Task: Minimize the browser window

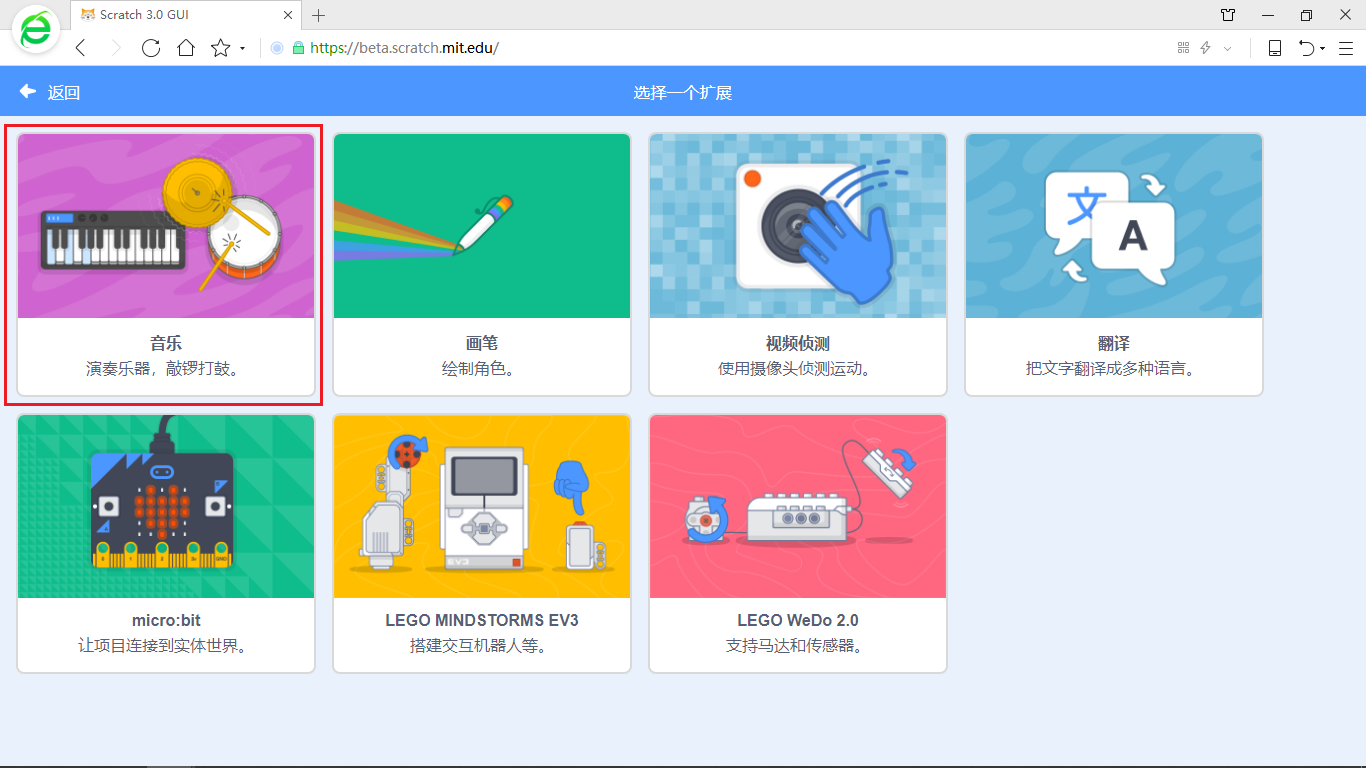Action: (1268, 15)
